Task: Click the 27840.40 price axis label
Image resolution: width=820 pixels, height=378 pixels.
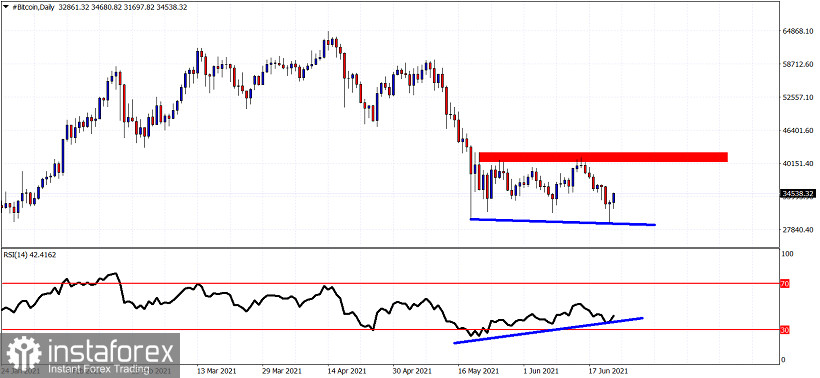Action: pyautogui.click(x=798, y=230)
